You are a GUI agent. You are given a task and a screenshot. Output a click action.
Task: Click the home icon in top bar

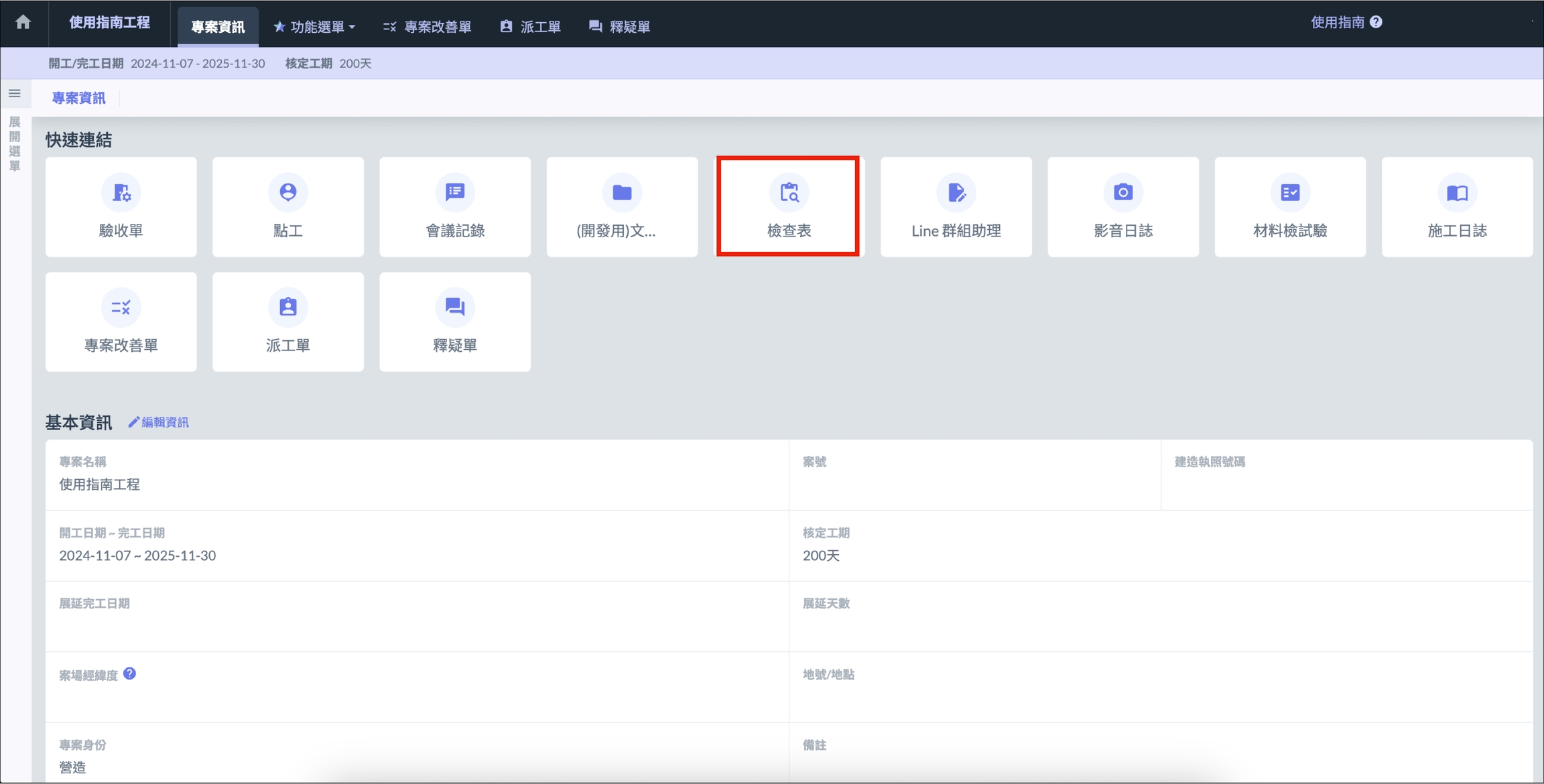[x=23, y=22]
